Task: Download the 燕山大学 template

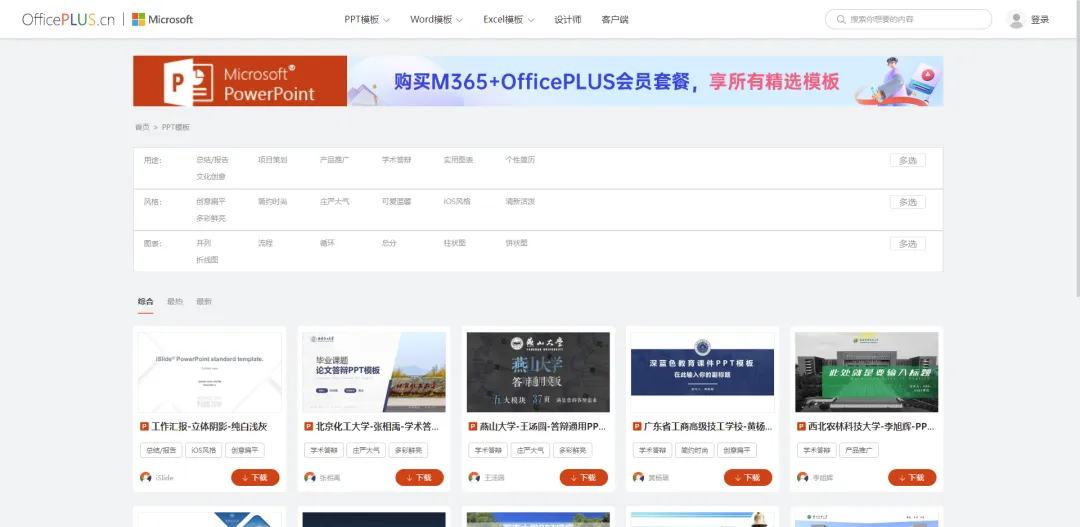Action: [583, 477]
